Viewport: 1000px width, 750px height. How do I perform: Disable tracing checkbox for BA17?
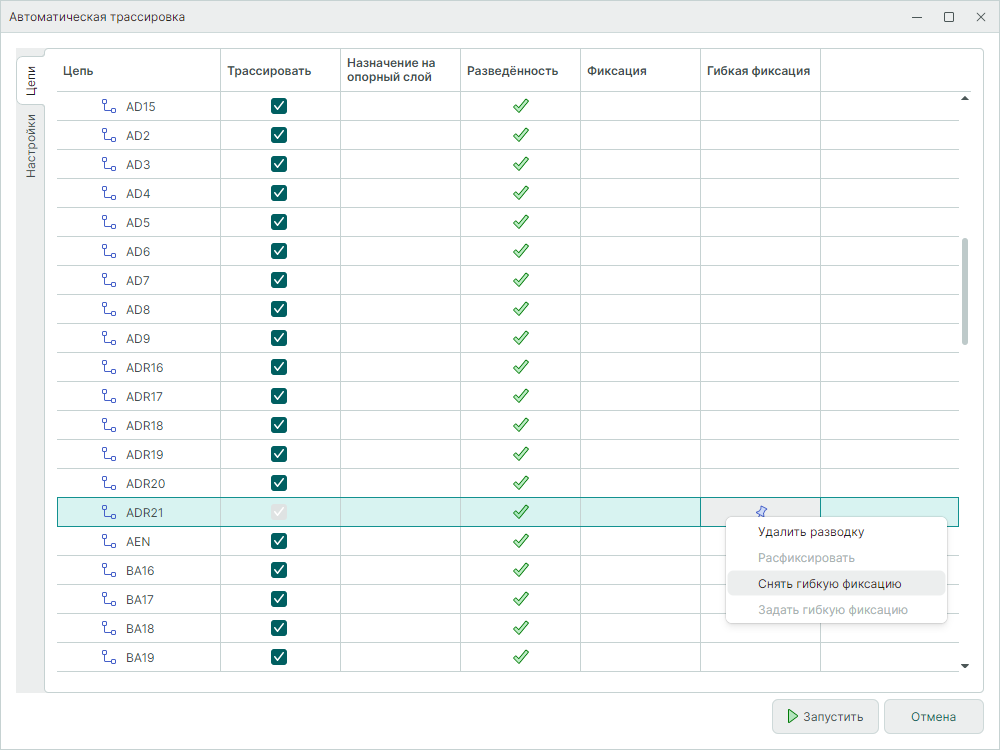tap(279, 599)
